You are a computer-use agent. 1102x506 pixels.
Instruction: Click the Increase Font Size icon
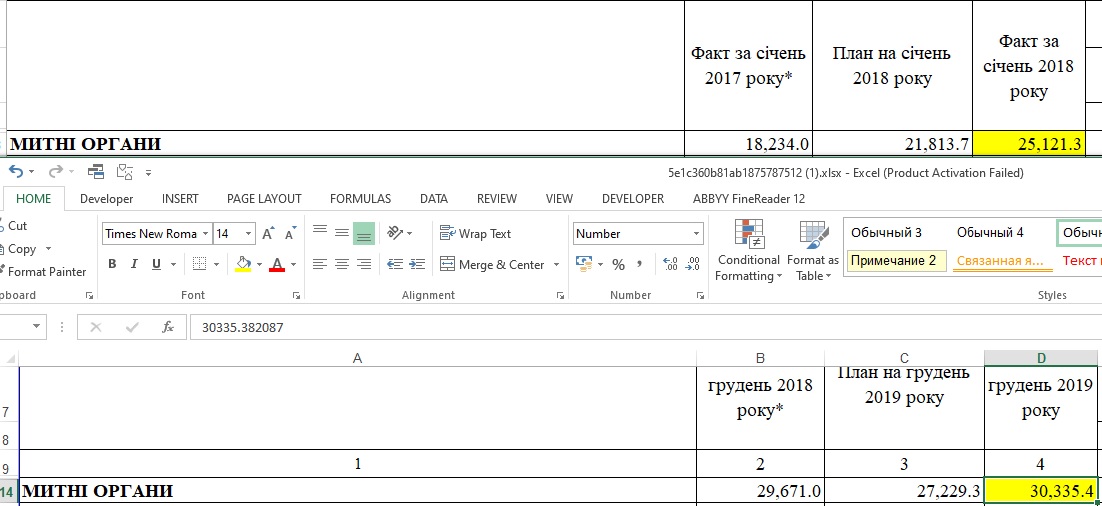tap(268, 233)
